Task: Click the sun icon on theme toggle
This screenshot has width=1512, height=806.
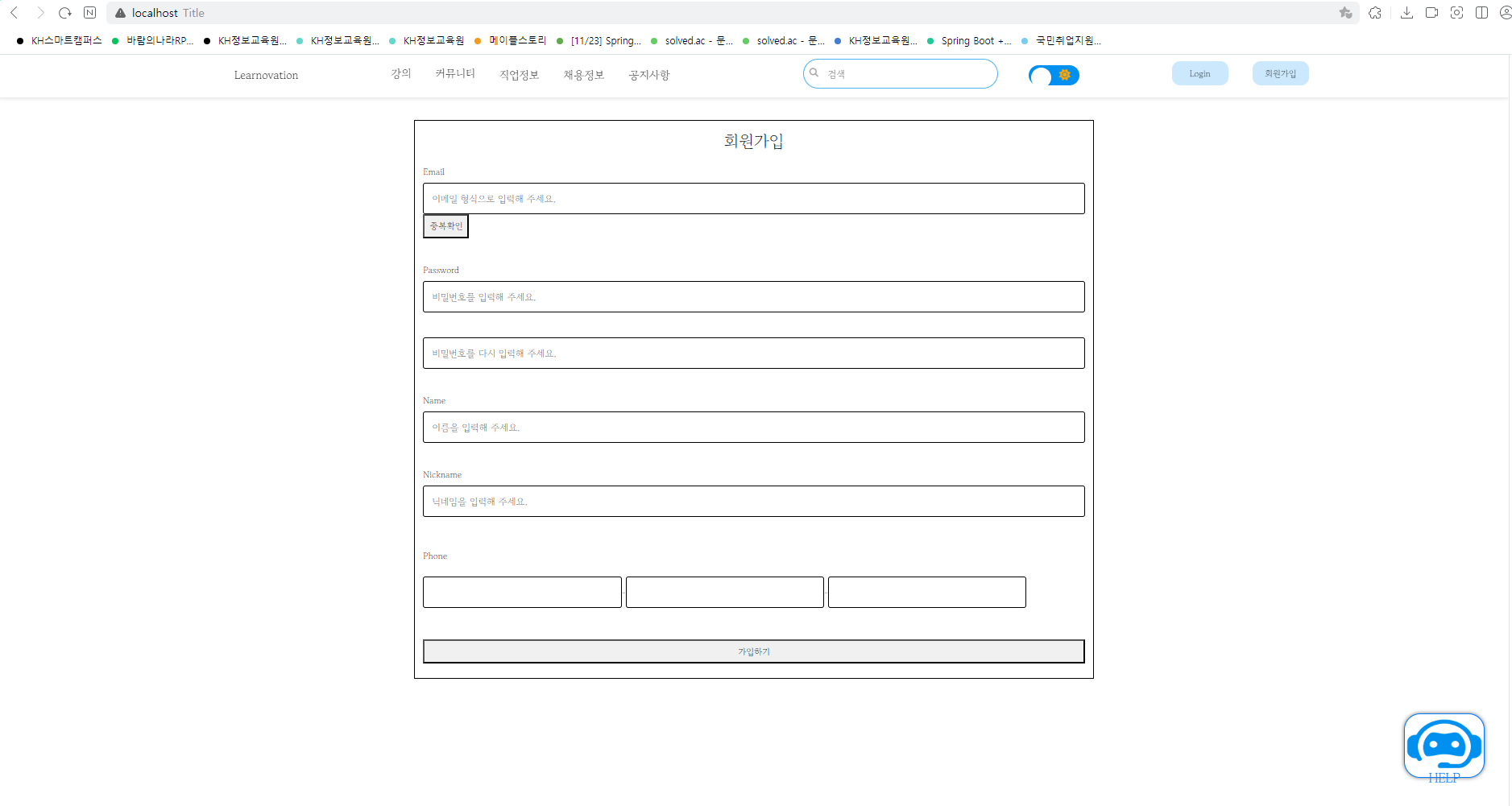Action: coord(1065,75)
